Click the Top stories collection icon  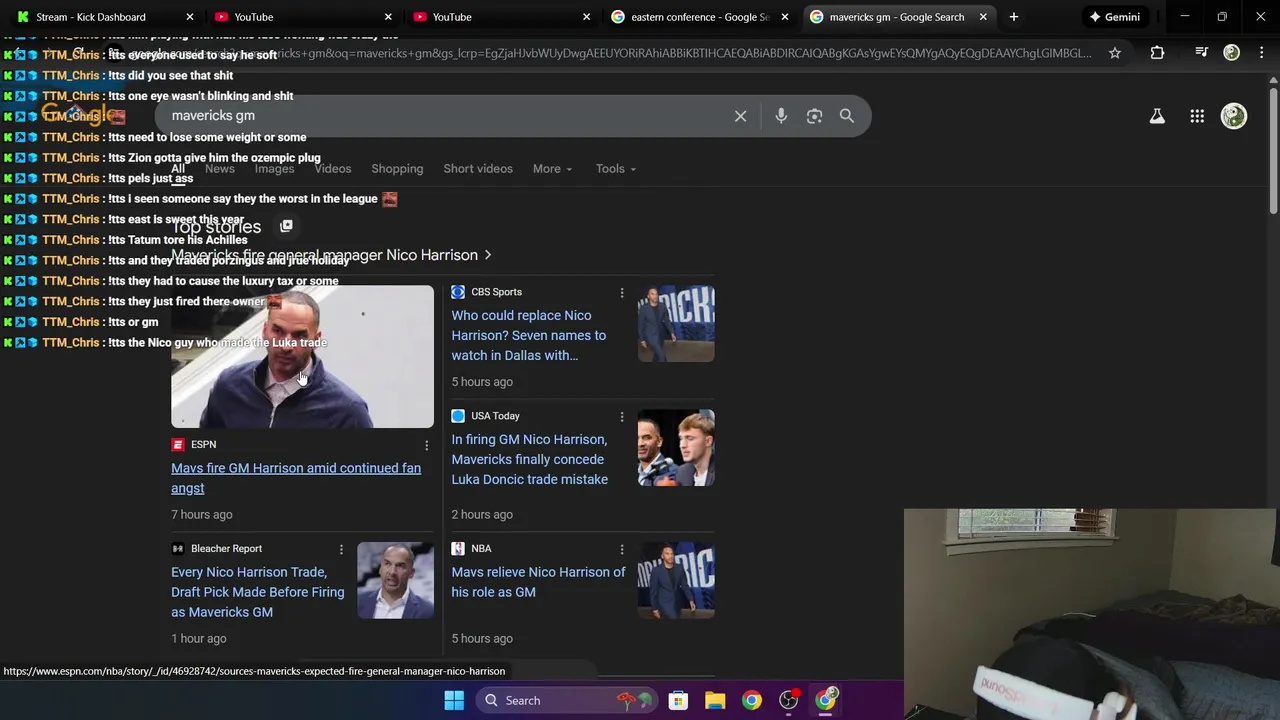pos(286,227)
